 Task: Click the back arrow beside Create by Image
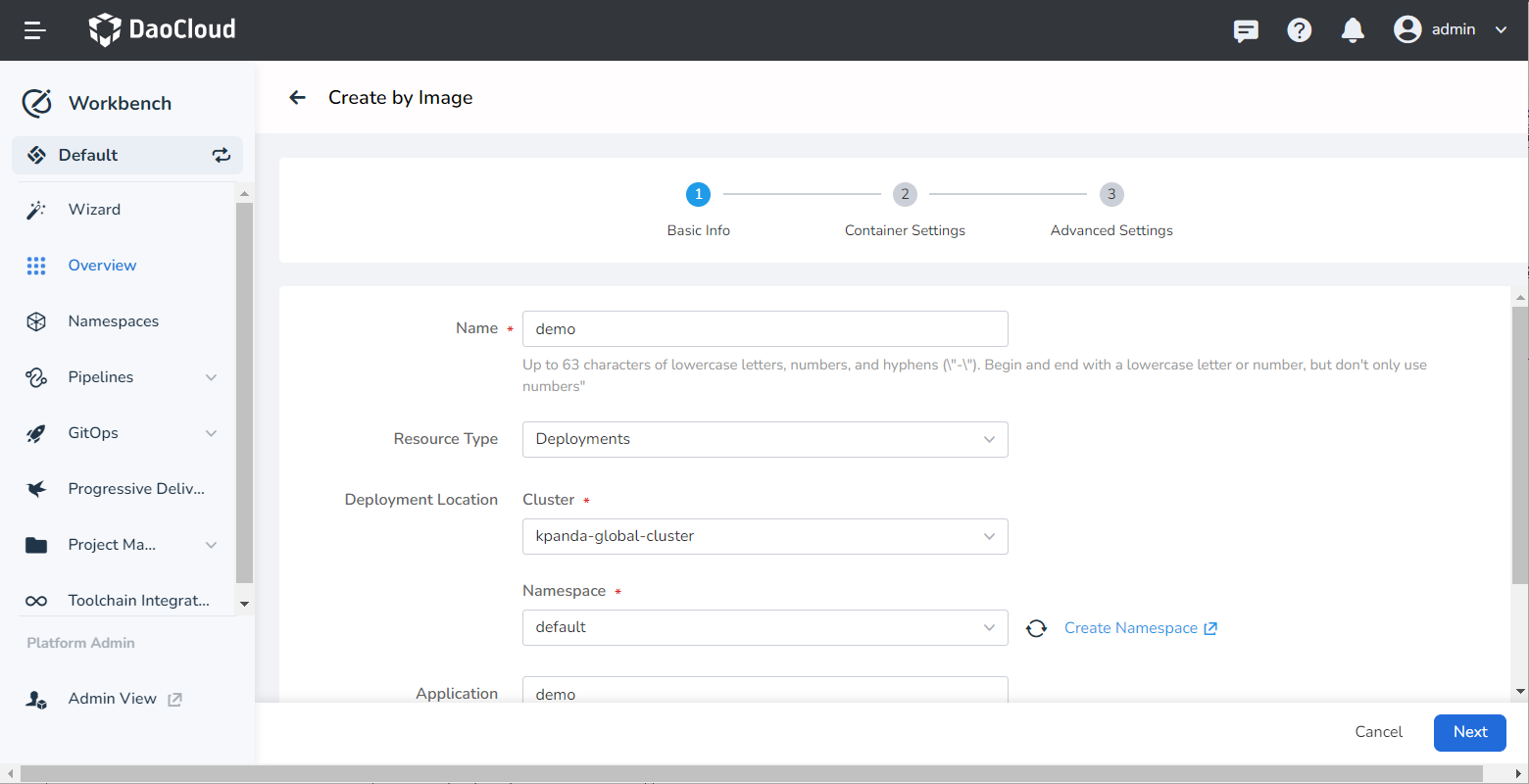[x=298, y=97]
